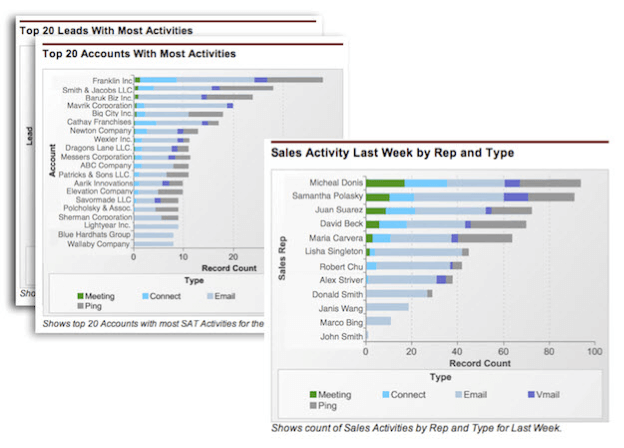Select the Franklin Inc account label
The height and width of the screenshot is (448, 624).
click(x=111, y=80)
